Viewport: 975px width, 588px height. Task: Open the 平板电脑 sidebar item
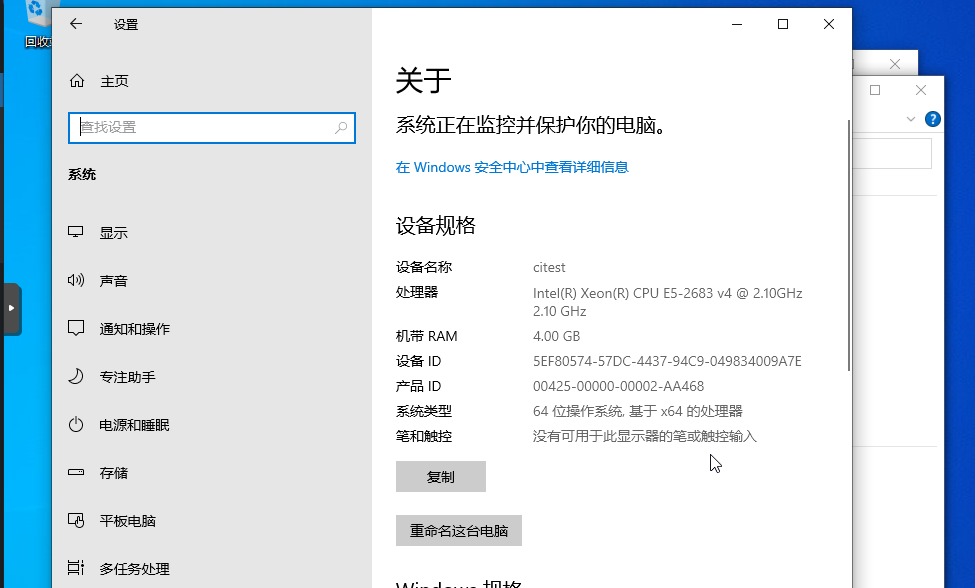click(x=127, y=521)
